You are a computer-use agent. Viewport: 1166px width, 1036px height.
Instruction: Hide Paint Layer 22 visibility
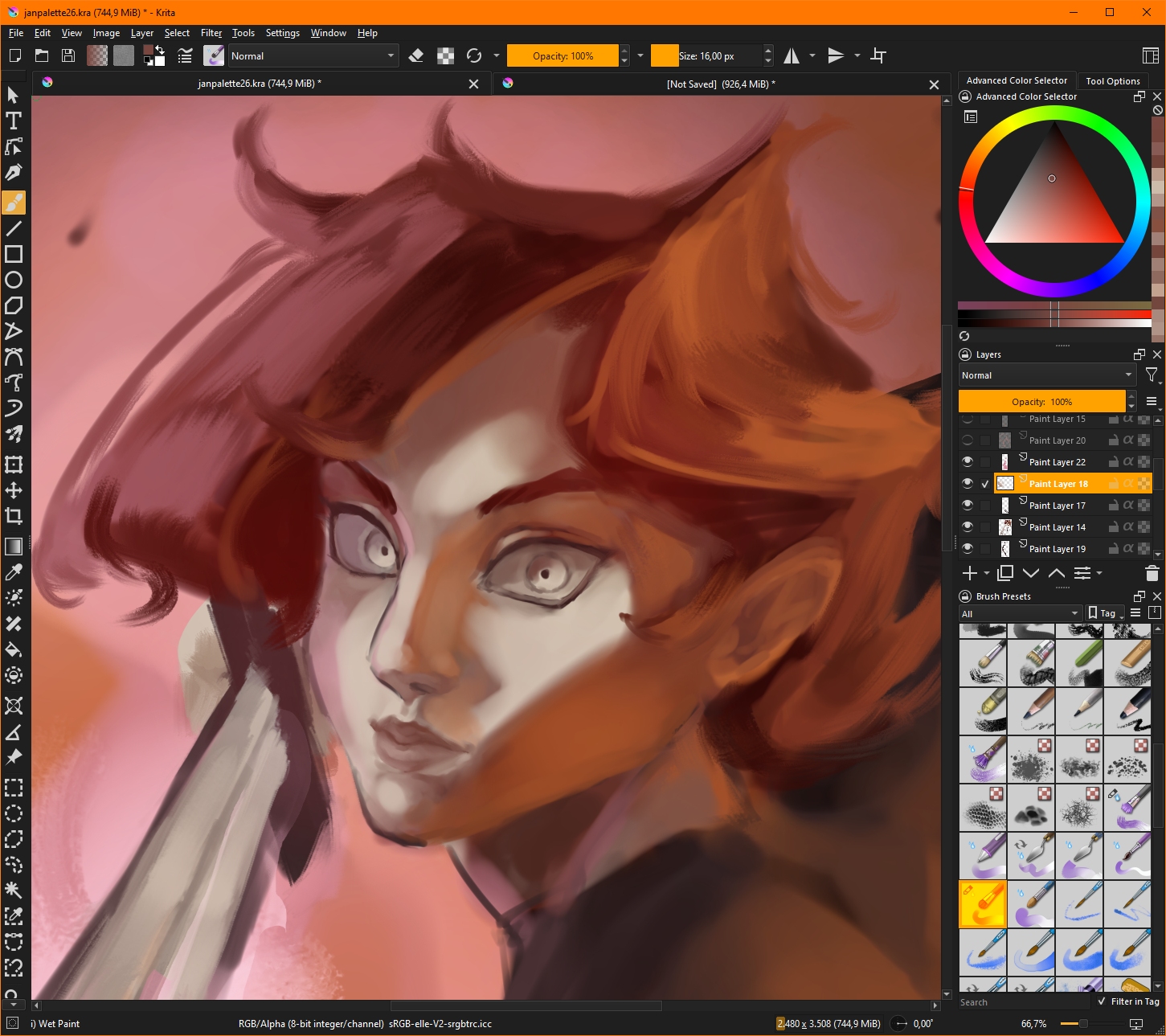point(968,461)
